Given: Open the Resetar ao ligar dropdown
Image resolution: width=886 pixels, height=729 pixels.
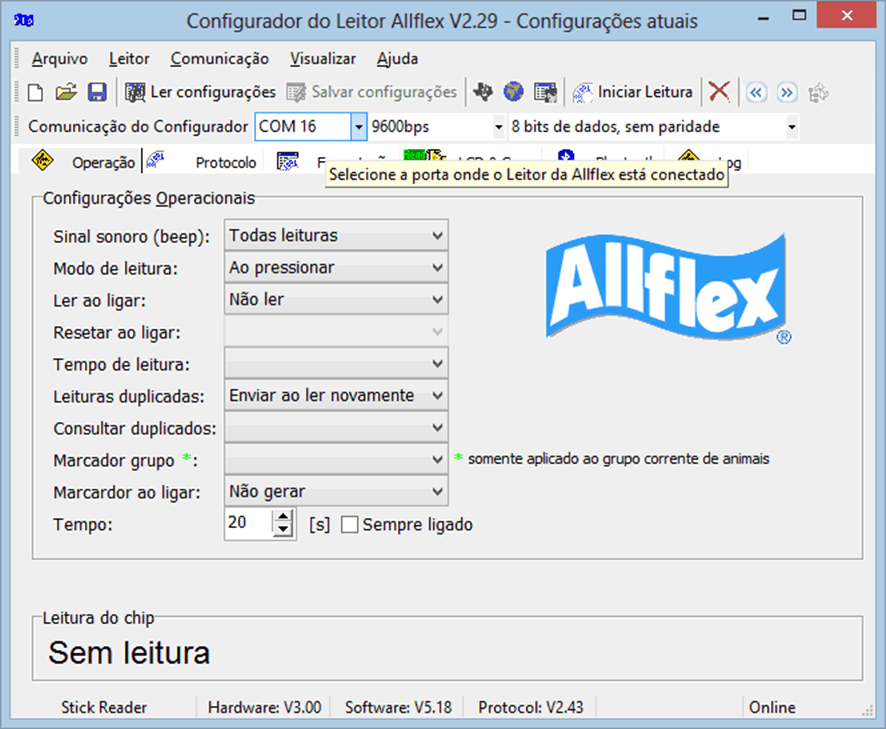Looking at the screenshot, I should click(336, 332).
